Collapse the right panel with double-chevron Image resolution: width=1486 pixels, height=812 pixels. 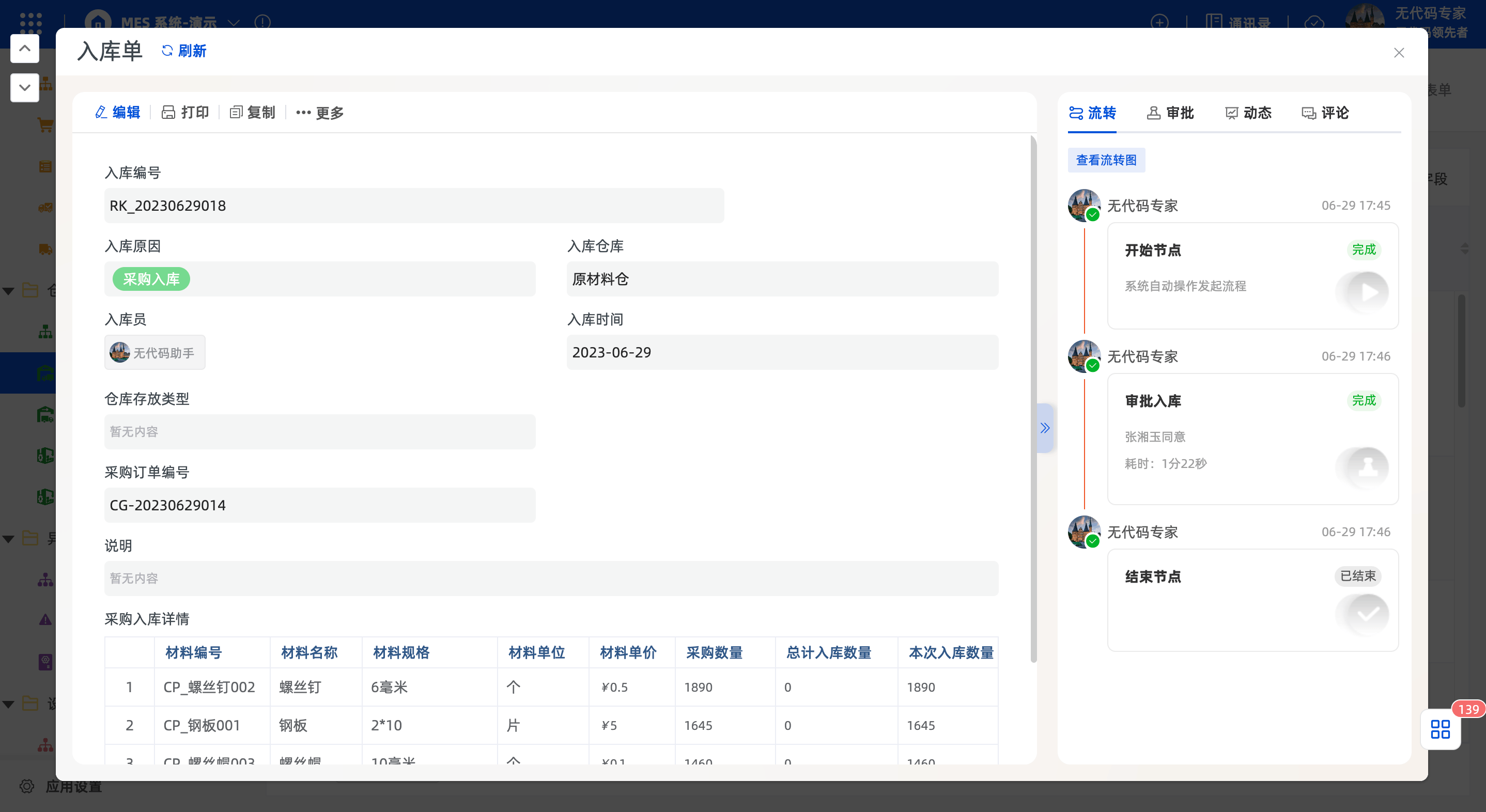tap(1045, 428)
